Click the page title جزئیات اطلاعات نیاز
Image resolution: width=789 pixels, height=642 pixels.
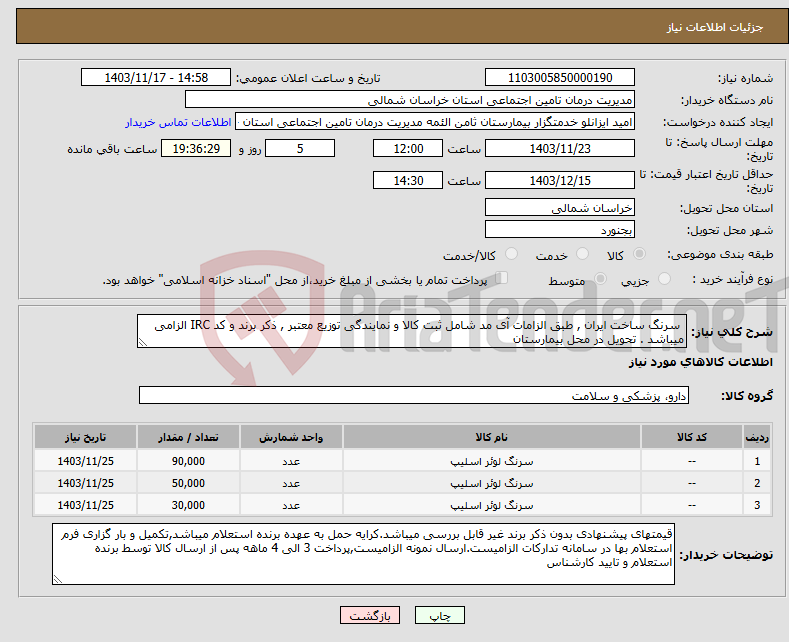pos(715,27)
